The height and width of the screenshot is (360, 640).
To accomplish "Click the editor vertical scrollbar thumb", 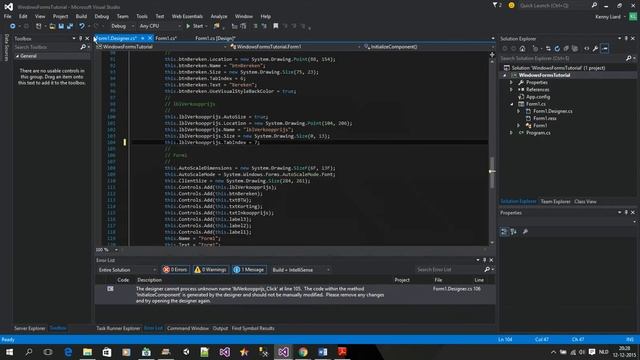I will 492,172.
